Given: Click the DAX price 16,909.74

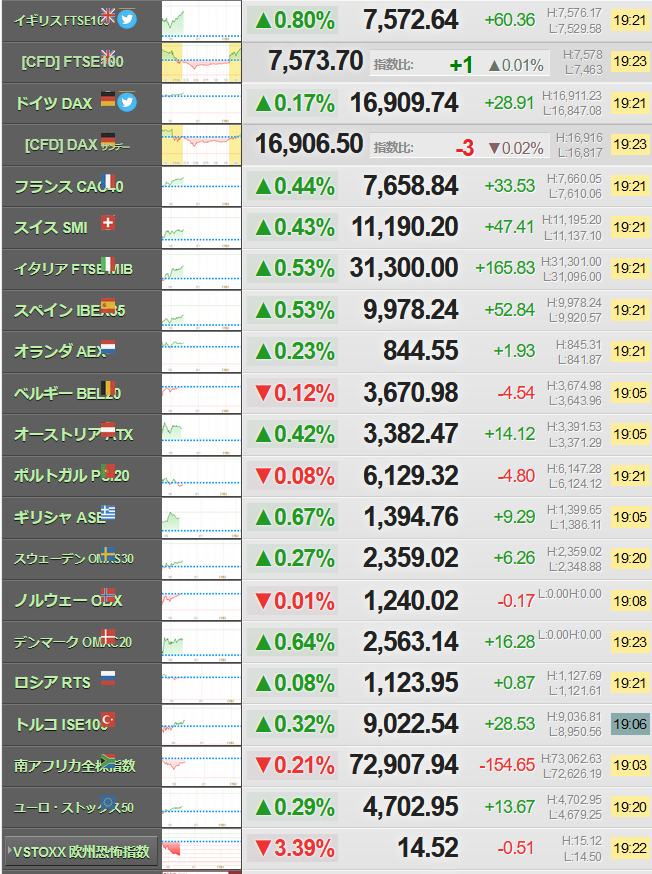Looking at the screenshot, I should point(404,104).
